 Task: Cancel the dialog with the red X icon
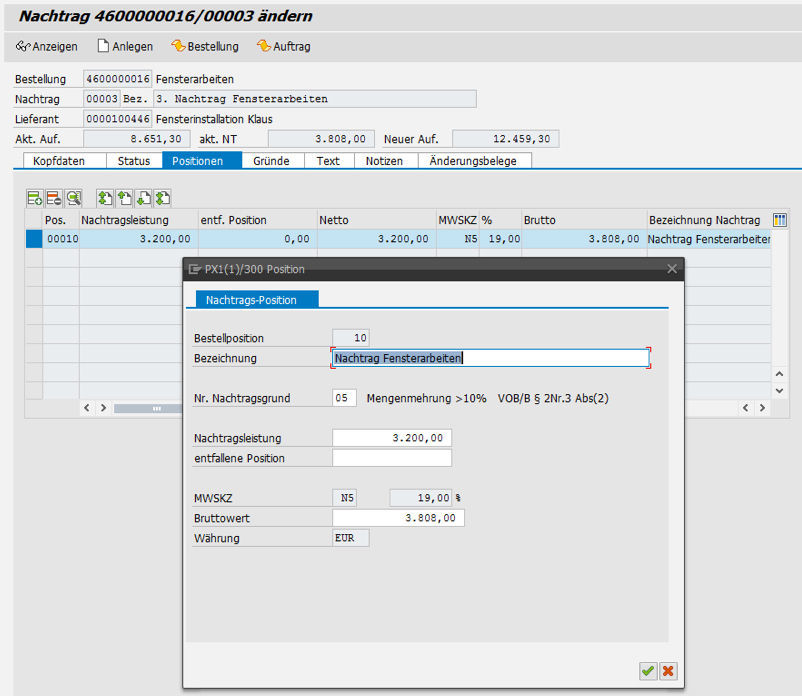(x=668, y=671)
